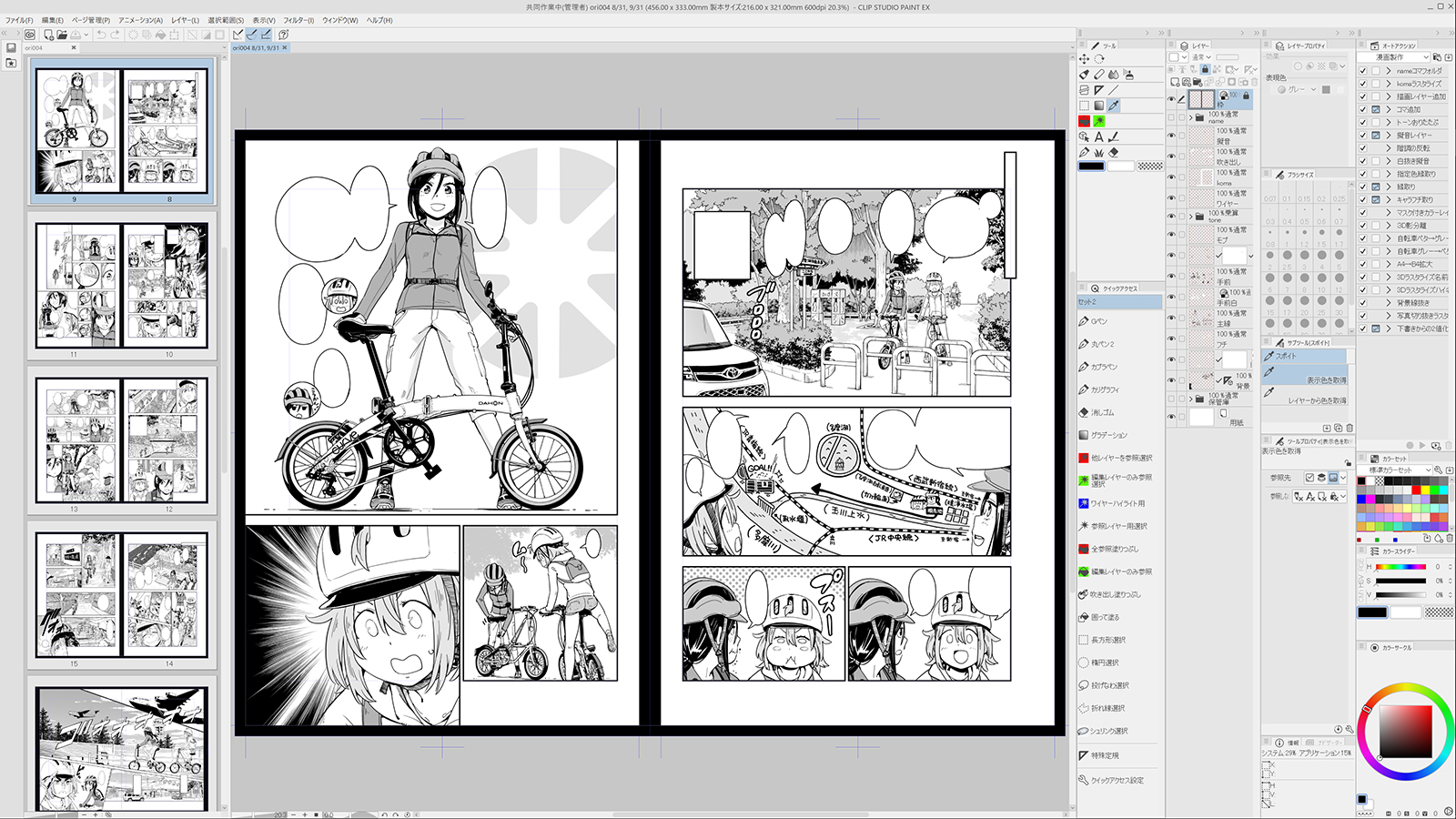Select 投げなわ選択 lasso tool
The image size is (1456, 819).
coord(1103,685)
